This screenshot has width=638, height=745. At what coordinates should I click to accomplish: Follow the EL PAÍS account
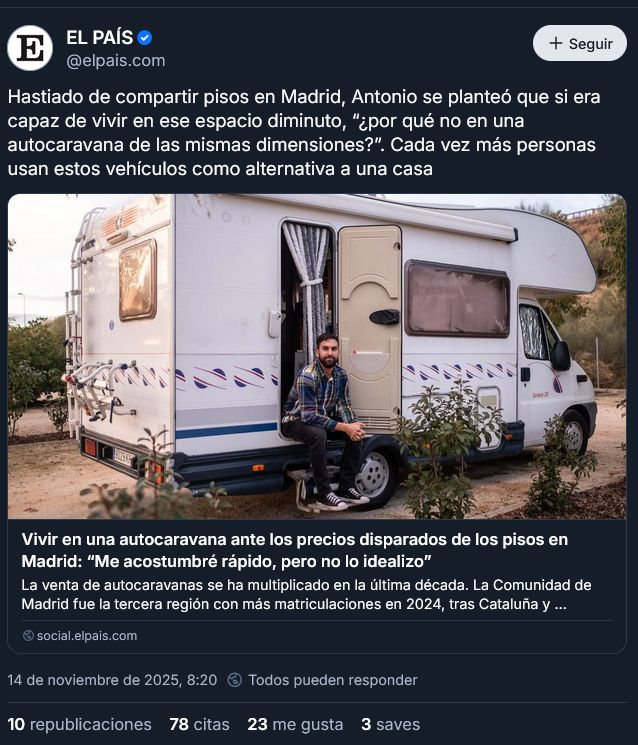580,43
